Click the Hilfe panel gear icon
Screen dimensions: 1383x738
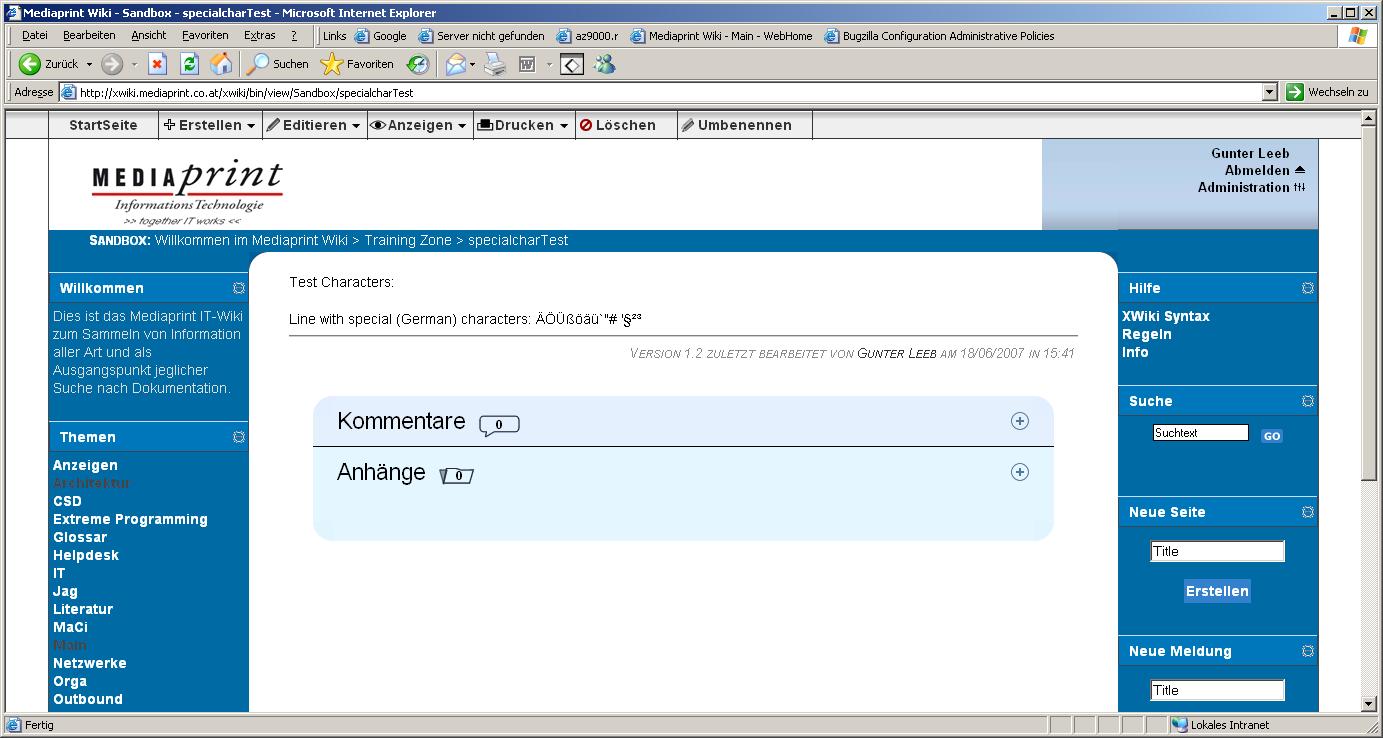point(1308,288)
